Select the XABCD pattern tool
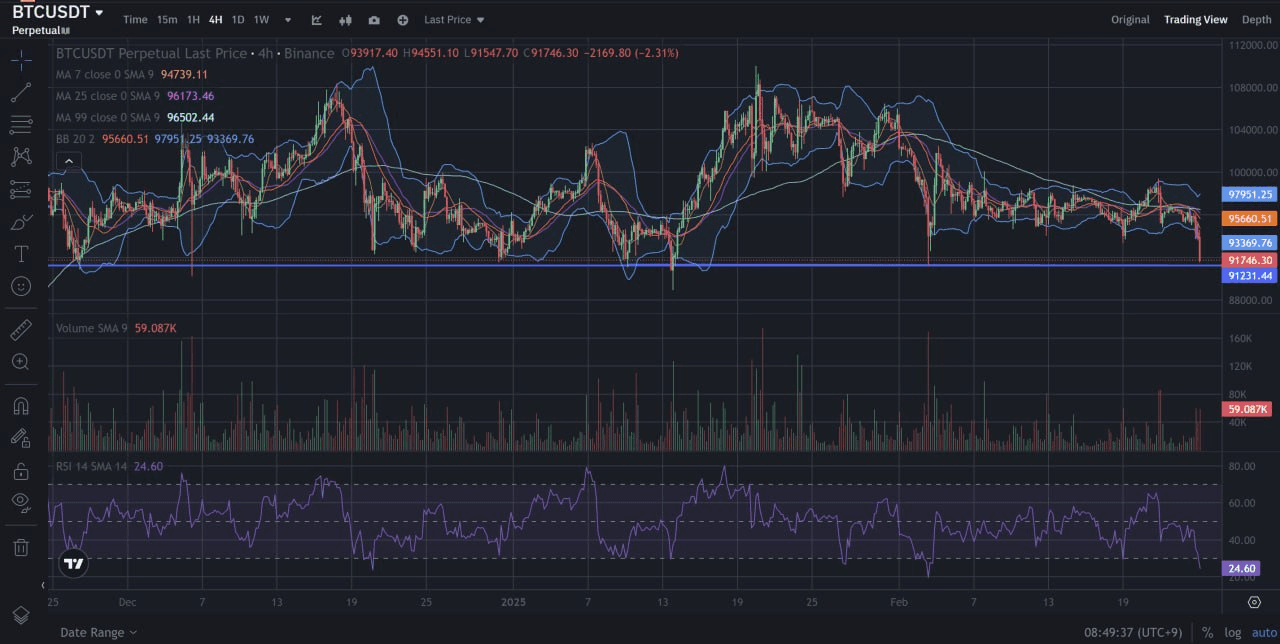The height and width of the screenshot is (644, 1280). pyautogui.click(x=21, y=157)
